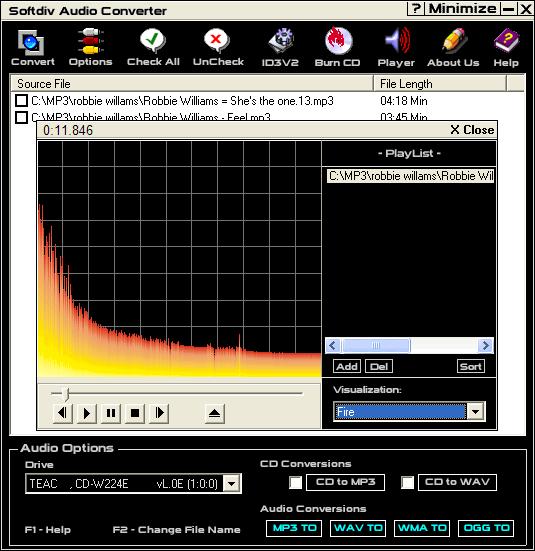This screenshot has width=535, height=551.
Task: Open the Help book icon
Action: pos(506,47)
